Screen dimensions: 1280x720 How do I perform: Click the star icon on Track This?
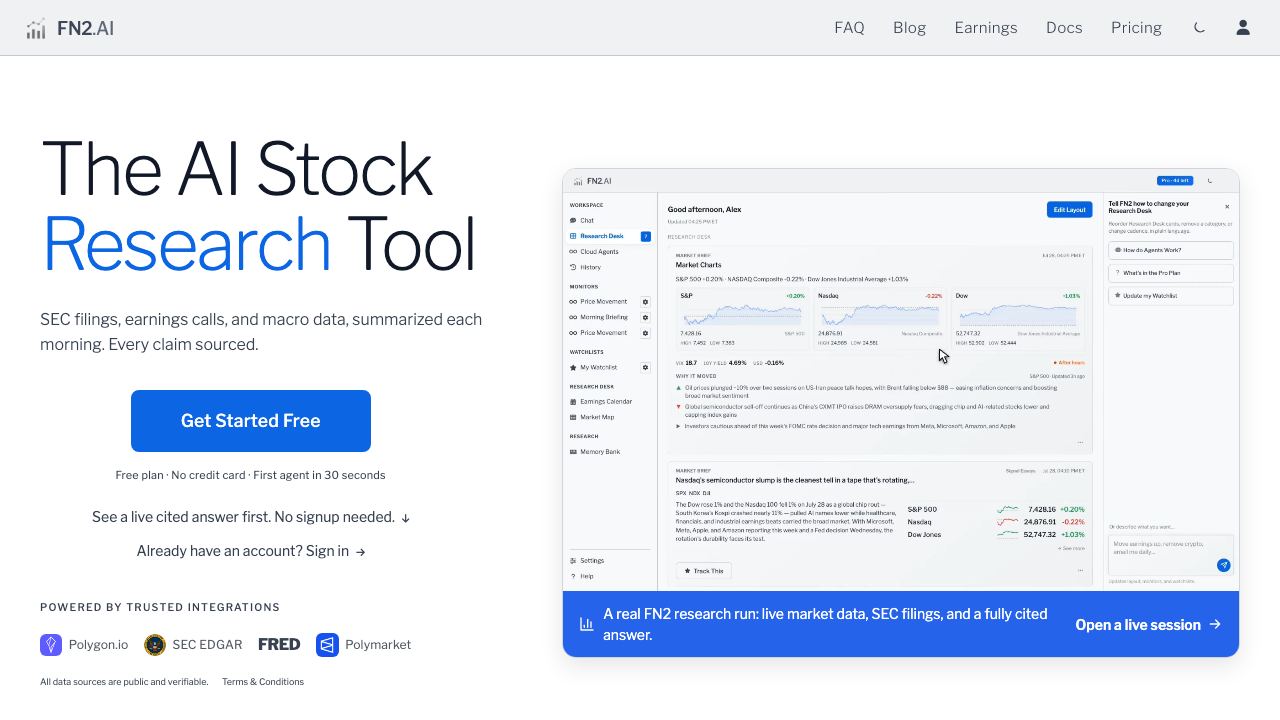(x=687, y=571)
